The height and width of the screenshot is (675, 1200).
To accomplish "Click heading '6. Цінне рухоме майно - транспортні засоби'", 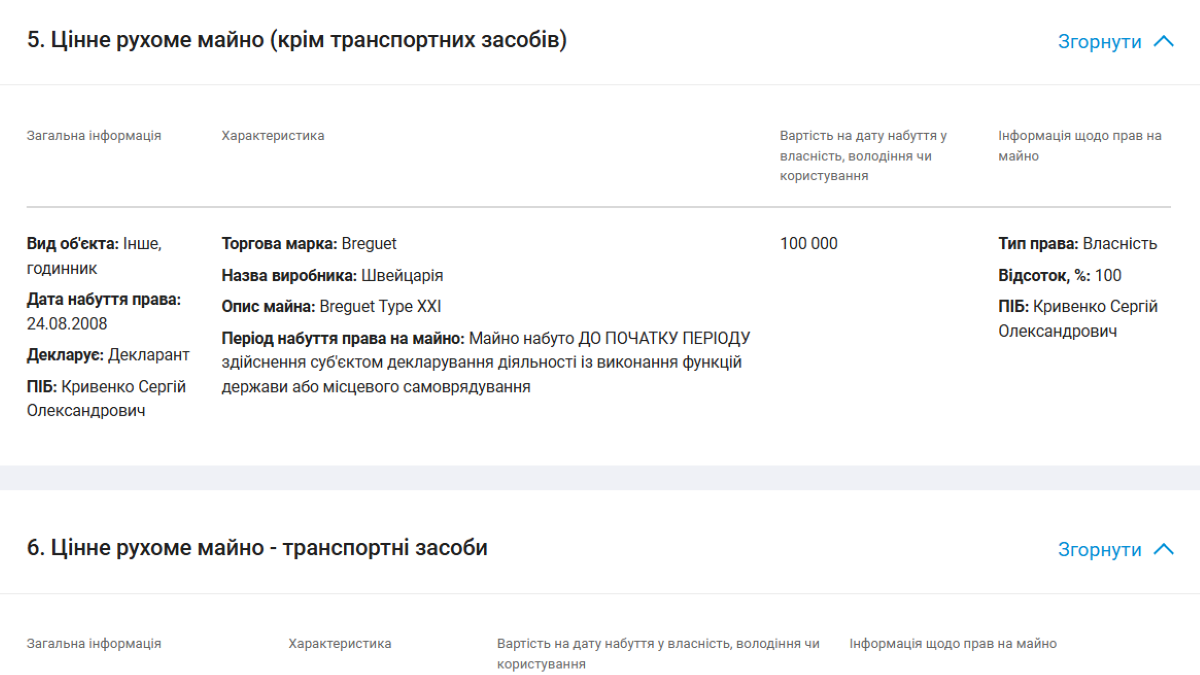I will pyautogui.click(x=257, y=548).
